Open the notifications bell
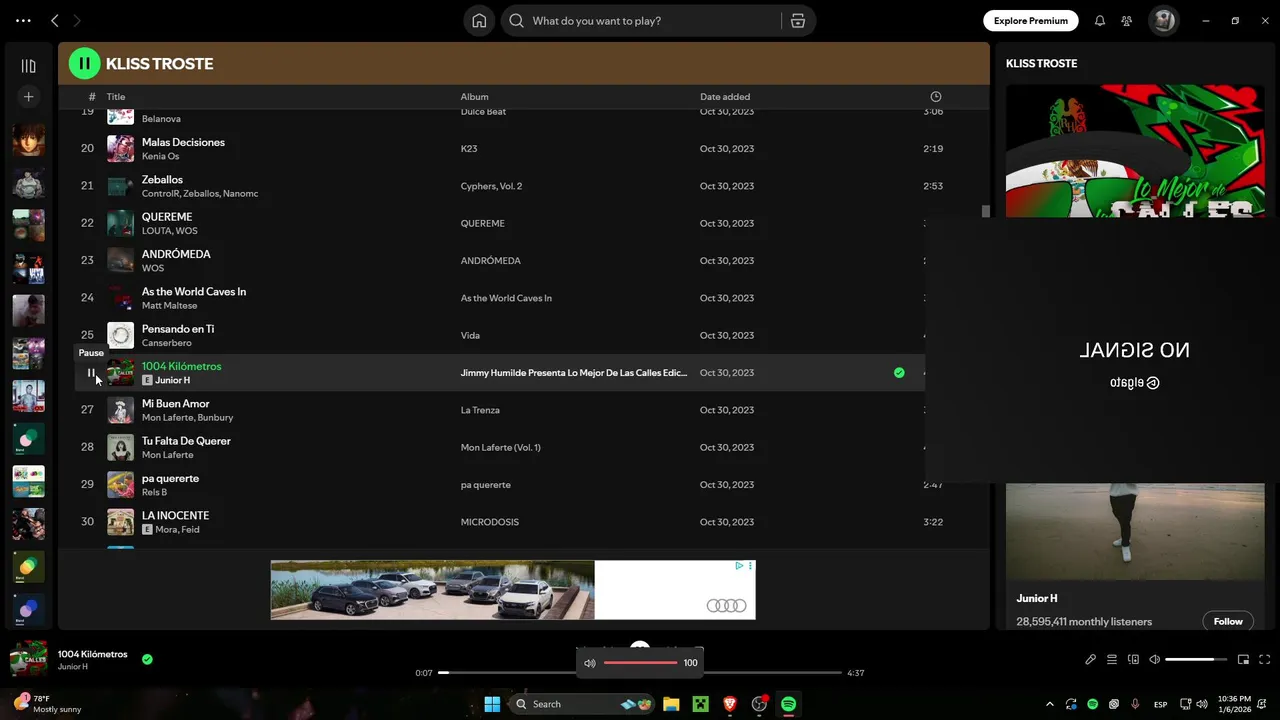Screen dimensions: 1280x720 [x=1099, y=20]
